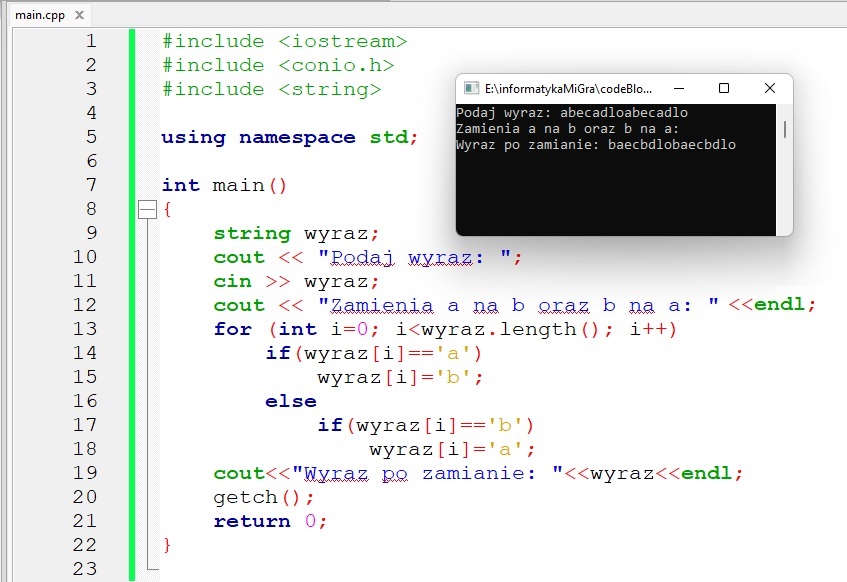Click line number 13 in the gutter
The width and height of the screenshot is (847, 582).
point(85,329)
